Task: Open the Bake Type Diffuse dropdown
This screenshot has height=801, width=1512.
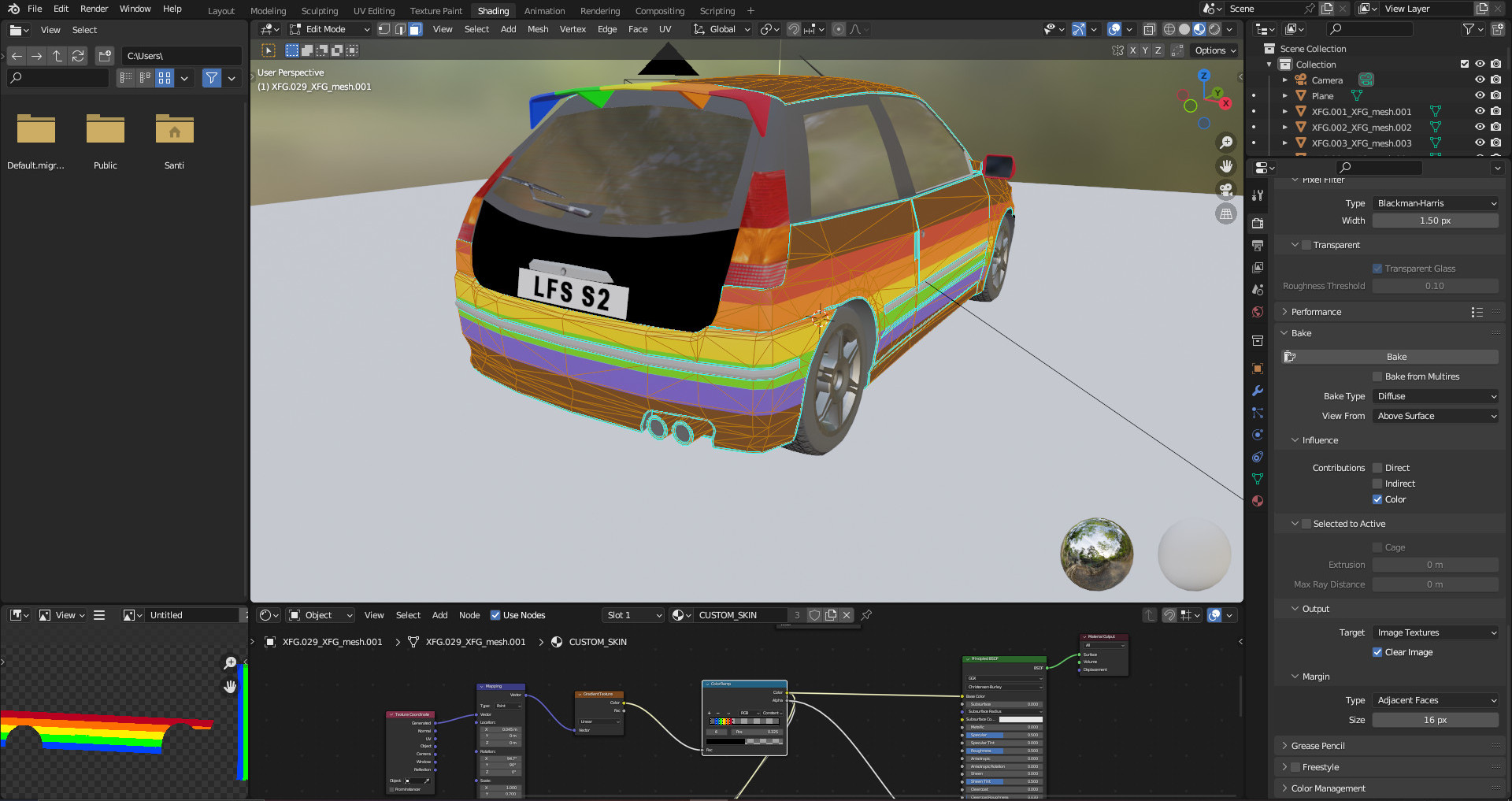Action: coord(1435,396)
